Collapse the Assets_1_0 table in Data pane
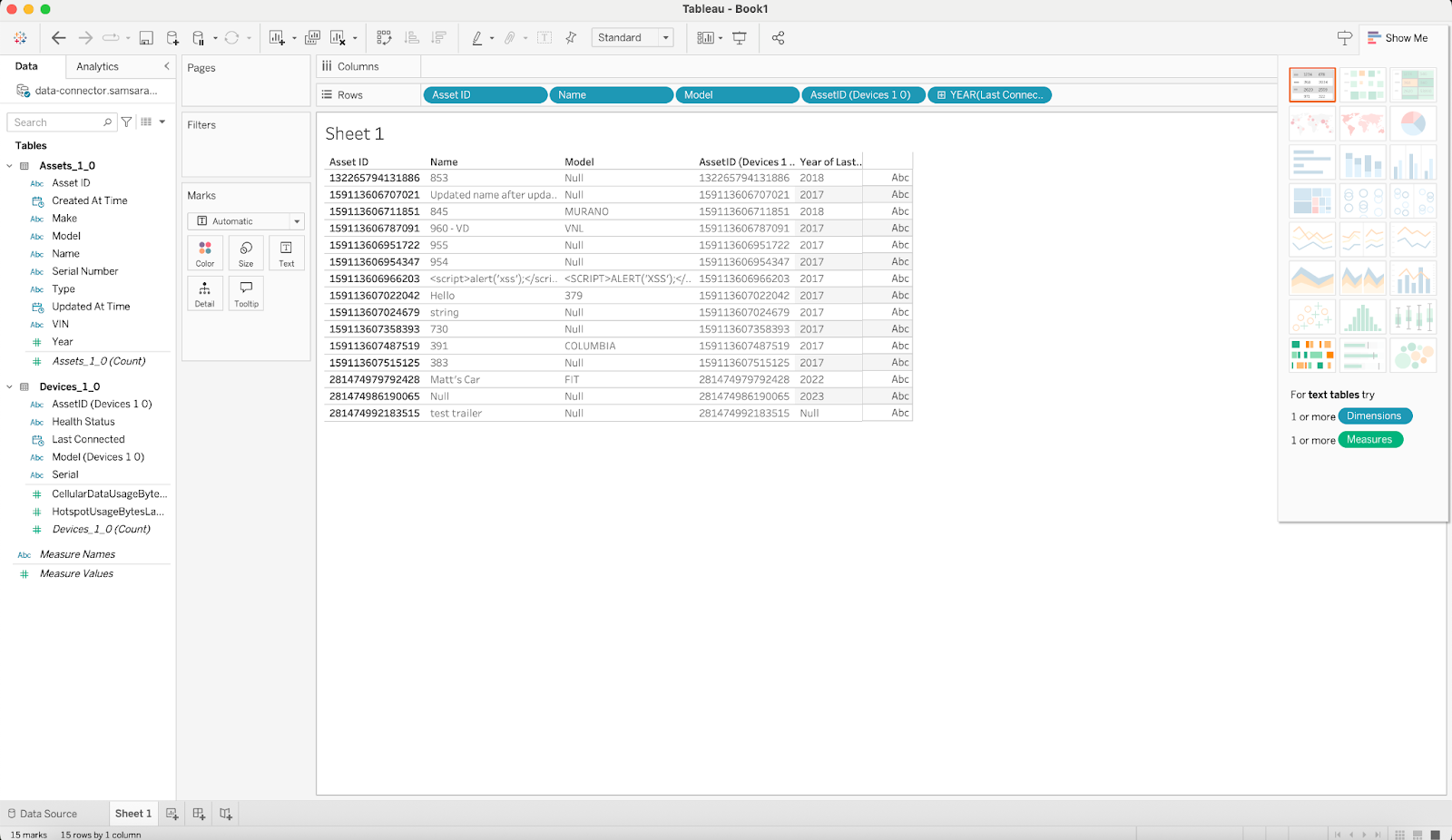The width and height of the screenshot is (1452, 840). (x=8, y=165)
